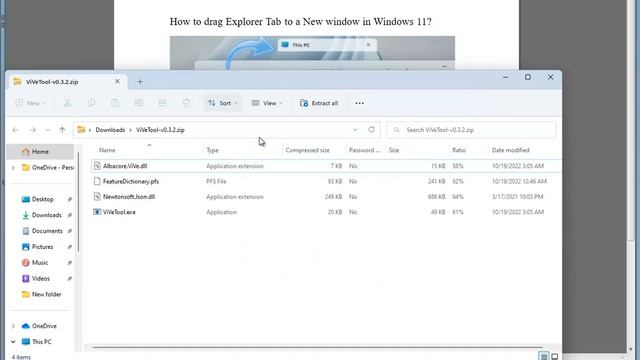Add a new Explorer tab
Screen dimensions: 640x360
(x=140, y=82)
